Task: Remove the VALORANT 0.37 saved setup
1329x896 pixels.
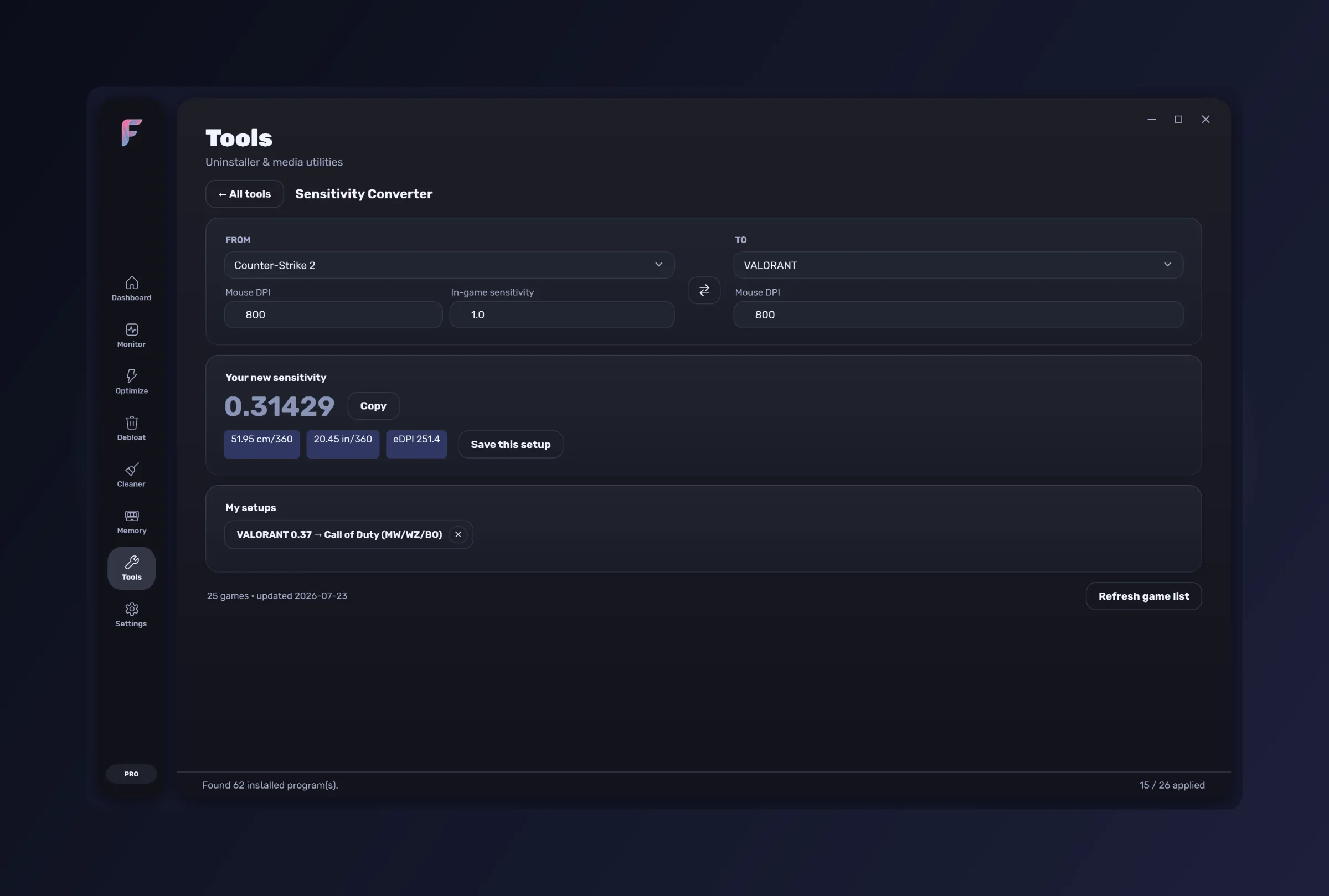Action: click(x=457, y=535)
